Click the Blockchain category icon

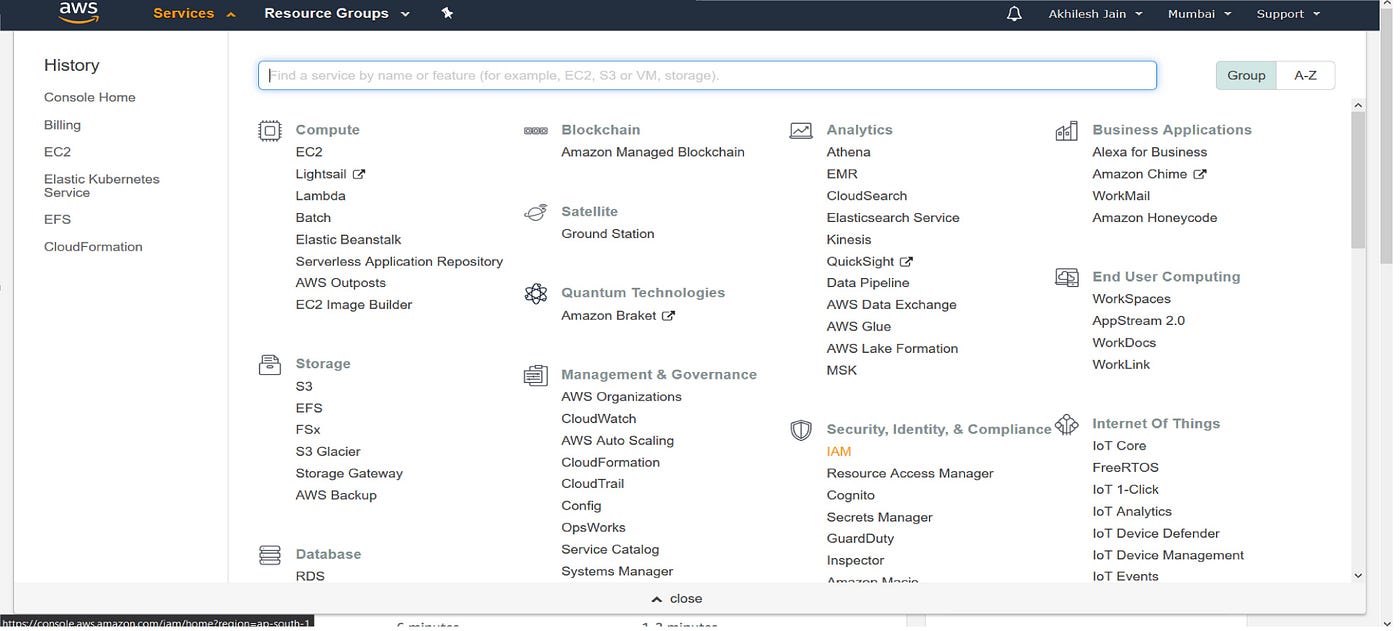(x=536, y=130)
